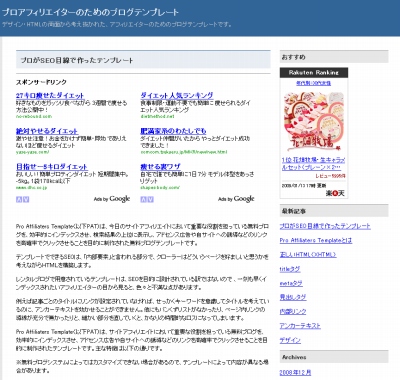This screenshot has width=400, height=380.
Task: Open recent post metaタグ
Action: click(291, 283)
